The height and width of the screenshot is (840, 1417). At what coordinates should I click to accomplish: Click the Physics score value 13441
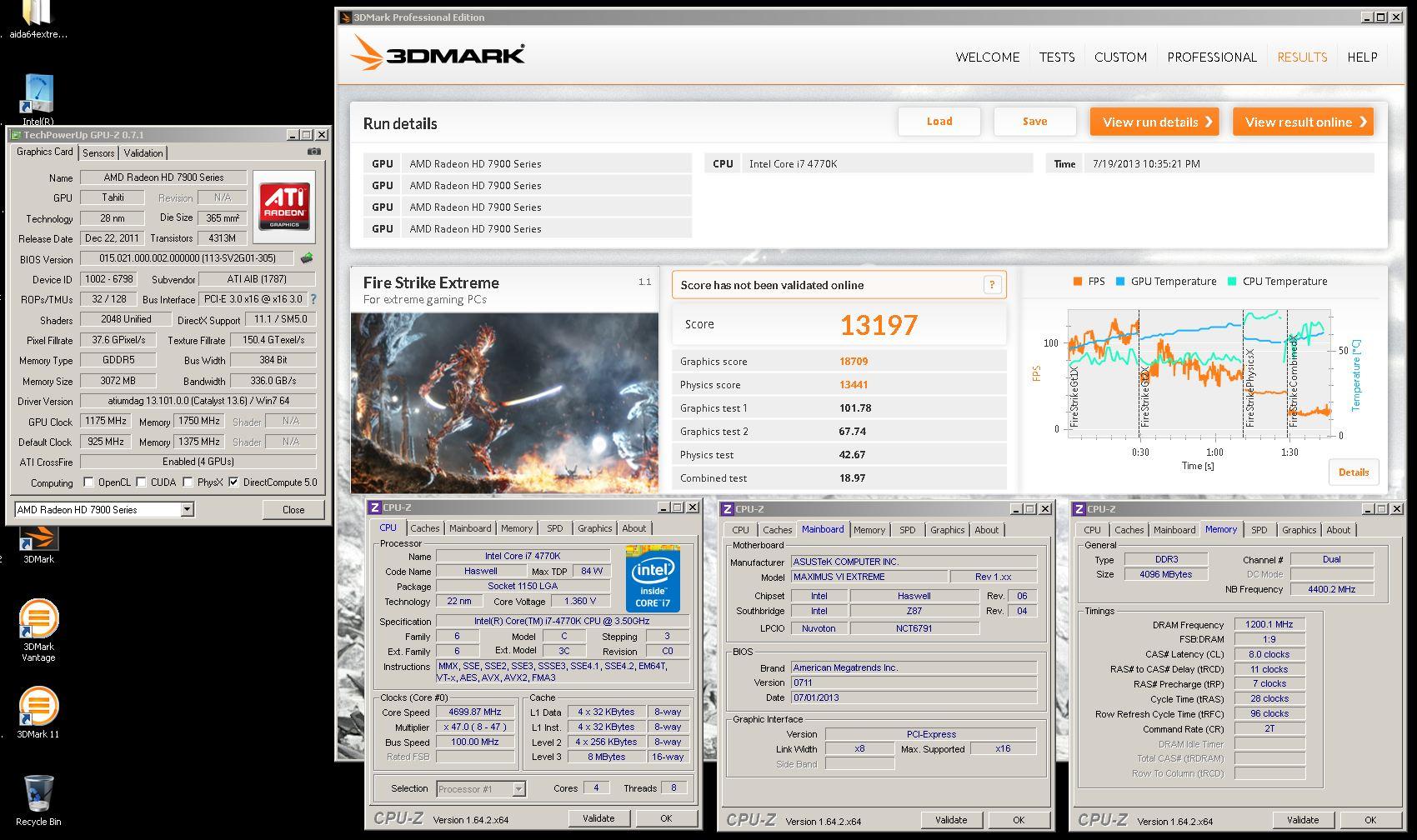[x=854, y=385]
